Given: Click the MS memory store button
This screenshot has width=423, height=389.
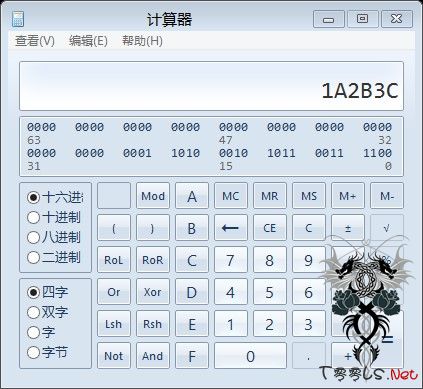Looking at the screenshot, I should (x=309, y=196).
